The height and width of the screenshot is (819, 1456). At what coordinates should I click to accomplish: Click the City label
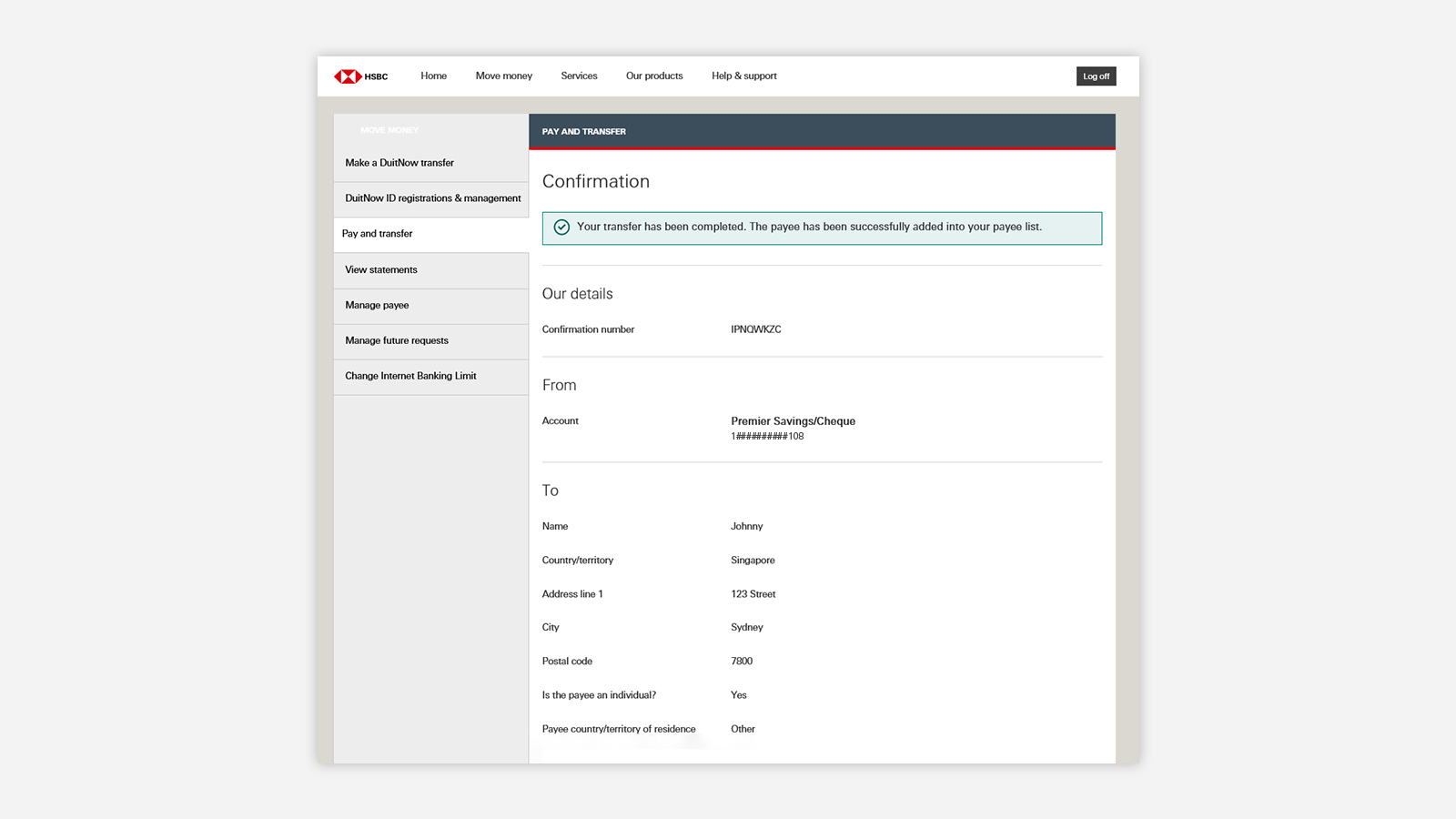pos(551,628)
